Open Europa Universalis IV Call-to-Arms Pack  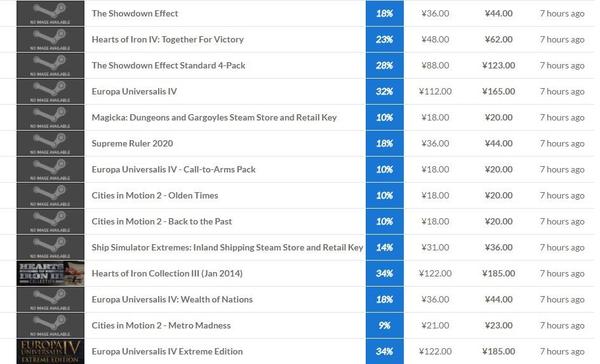coord(174,170)
